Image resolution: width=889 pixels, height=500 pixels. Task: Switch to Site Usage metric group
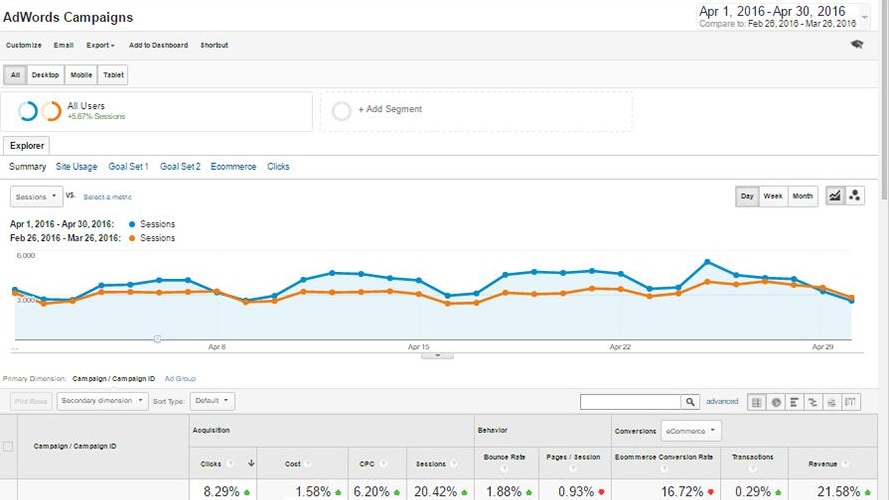(x=77, y=167)
